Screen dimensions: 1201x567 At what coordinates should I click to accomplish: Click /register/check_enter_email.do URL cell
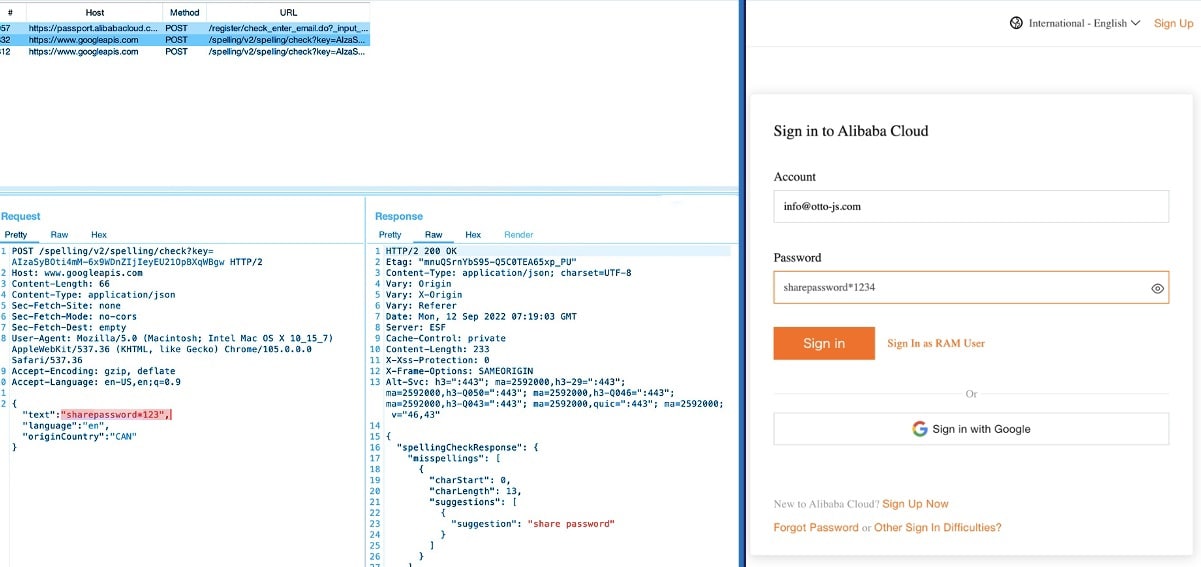[x=288, y=28]
